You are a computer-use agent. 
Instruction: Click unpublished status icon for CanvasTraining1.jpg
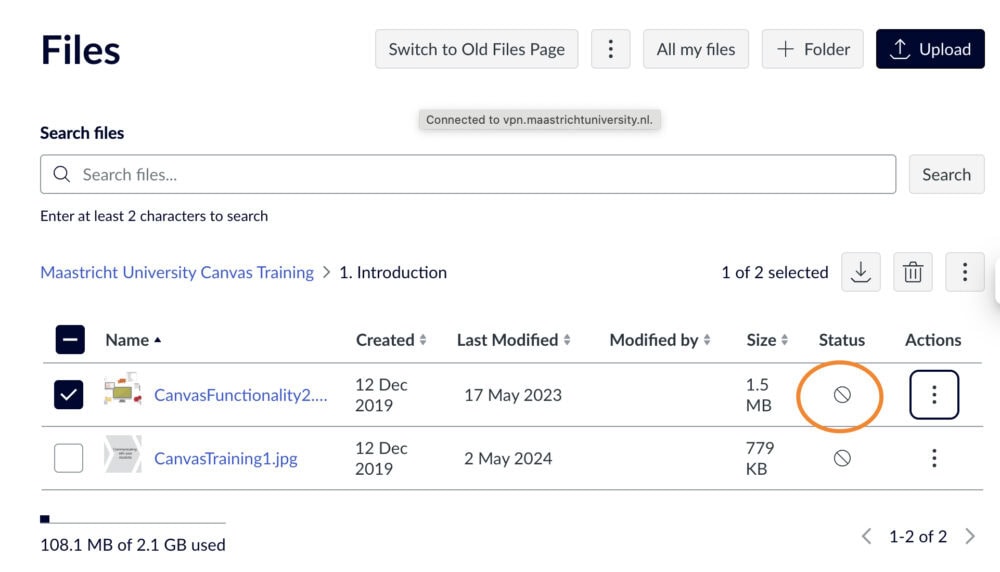tap(842, 458)
